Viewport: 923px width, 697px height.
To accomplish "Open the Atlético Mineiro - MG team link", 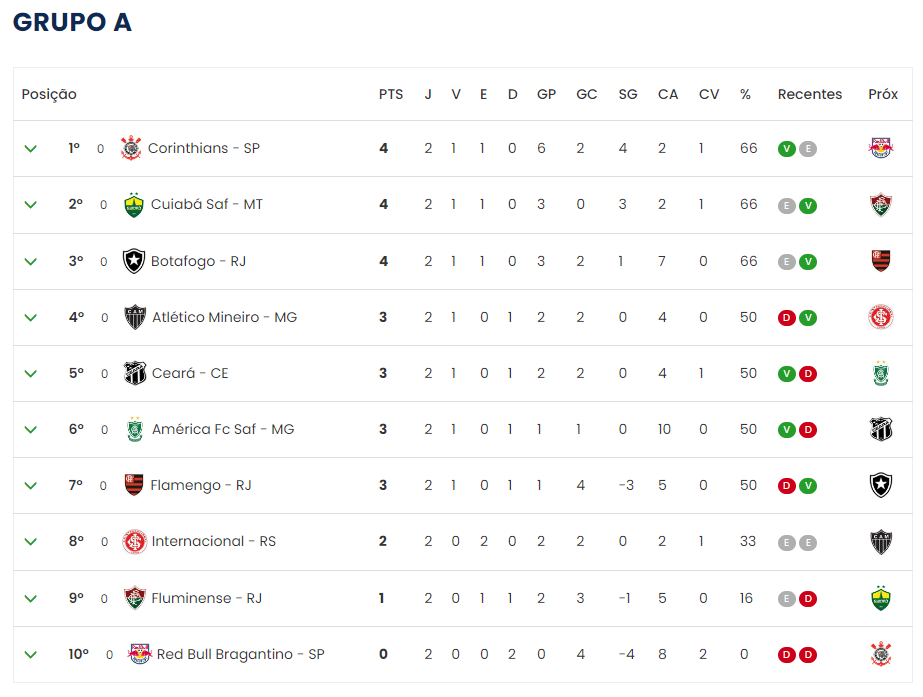I will pos(224,317).
